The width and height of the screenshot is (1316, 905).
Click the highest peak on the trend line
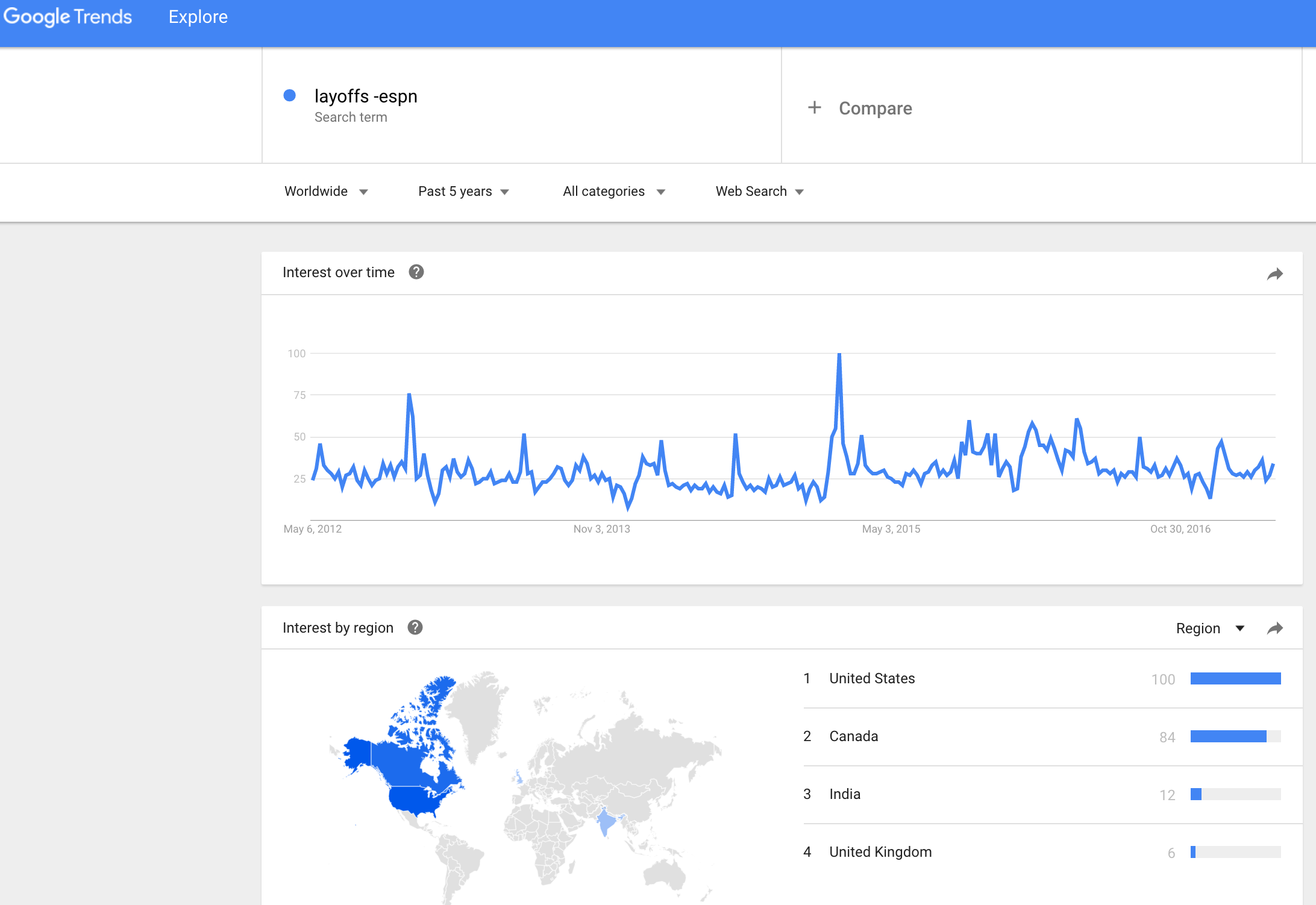point(839,355)
